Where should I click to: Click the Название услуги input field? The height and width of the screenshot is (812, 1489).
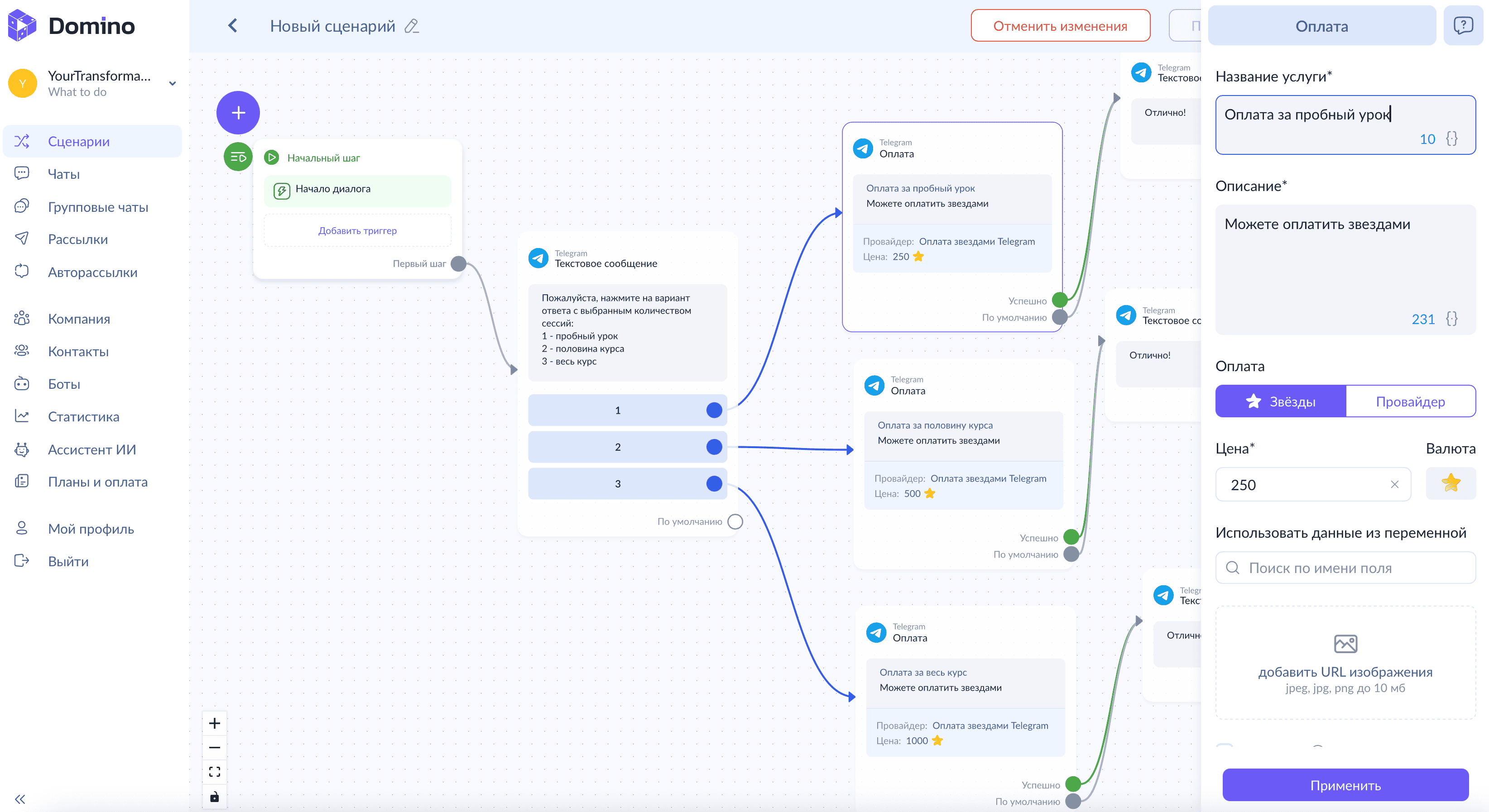coord(1345,125)
